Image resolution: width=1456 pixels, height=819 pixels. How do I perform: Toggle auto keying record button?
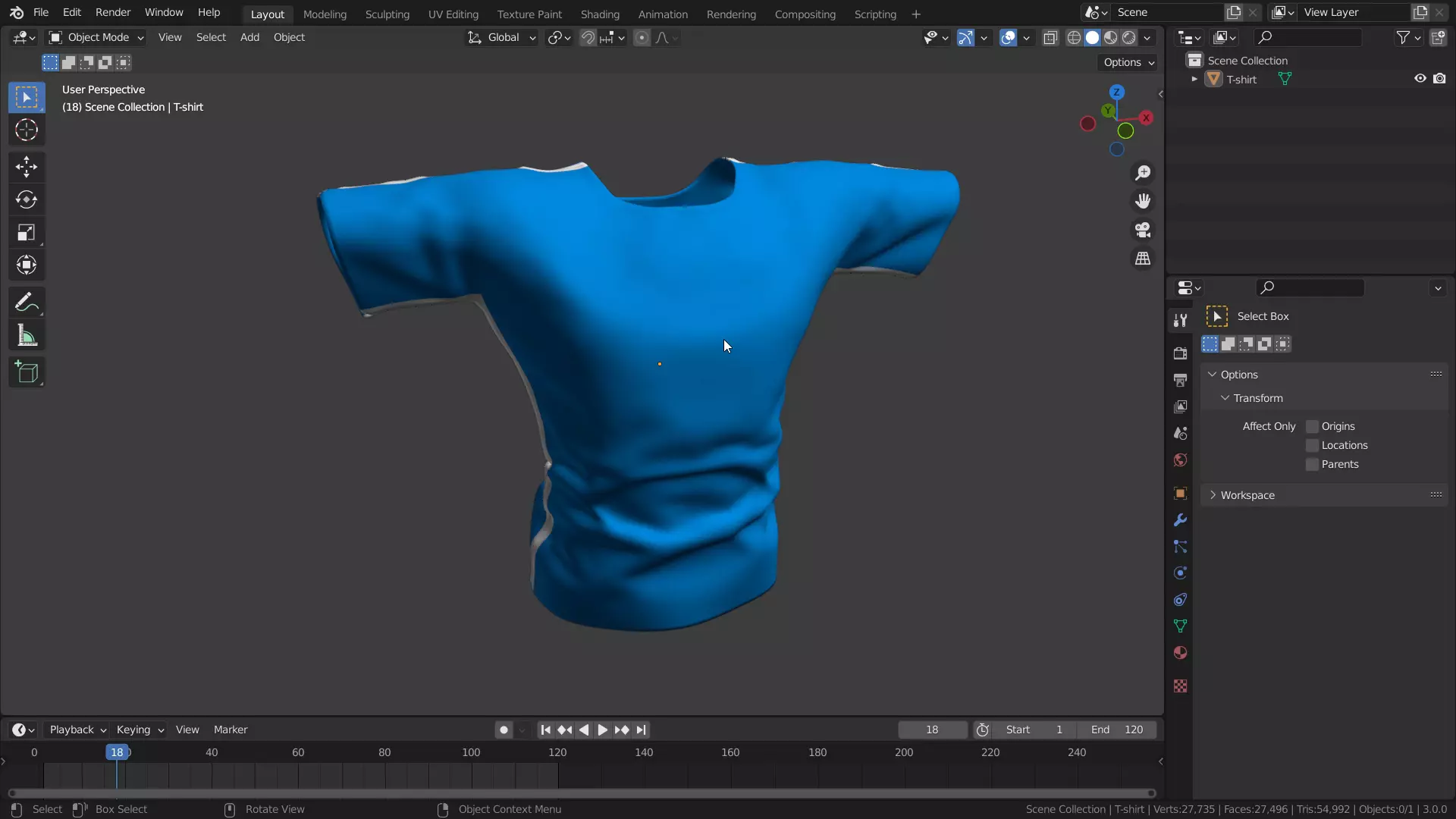tap(504, 730)
